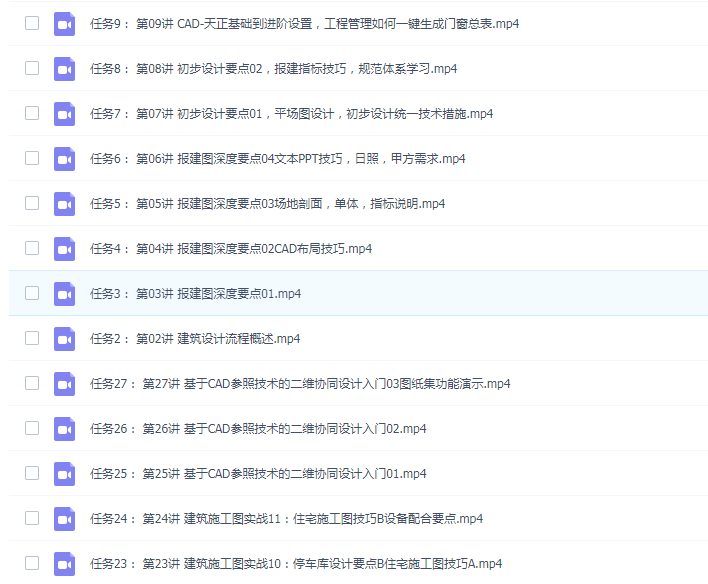Open file 第06讲 报建图深度要点04文本PPT技巧
The width and height of the screenshot is (708, 584).
[278, 159]
